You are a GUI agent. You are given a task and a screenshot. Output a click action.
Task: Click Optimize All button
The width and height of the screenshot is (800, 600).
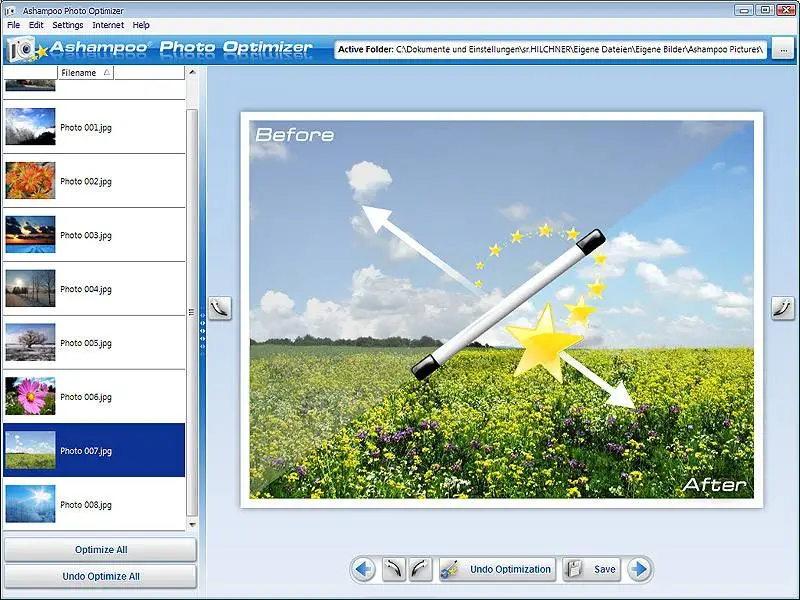pos(101,549)
